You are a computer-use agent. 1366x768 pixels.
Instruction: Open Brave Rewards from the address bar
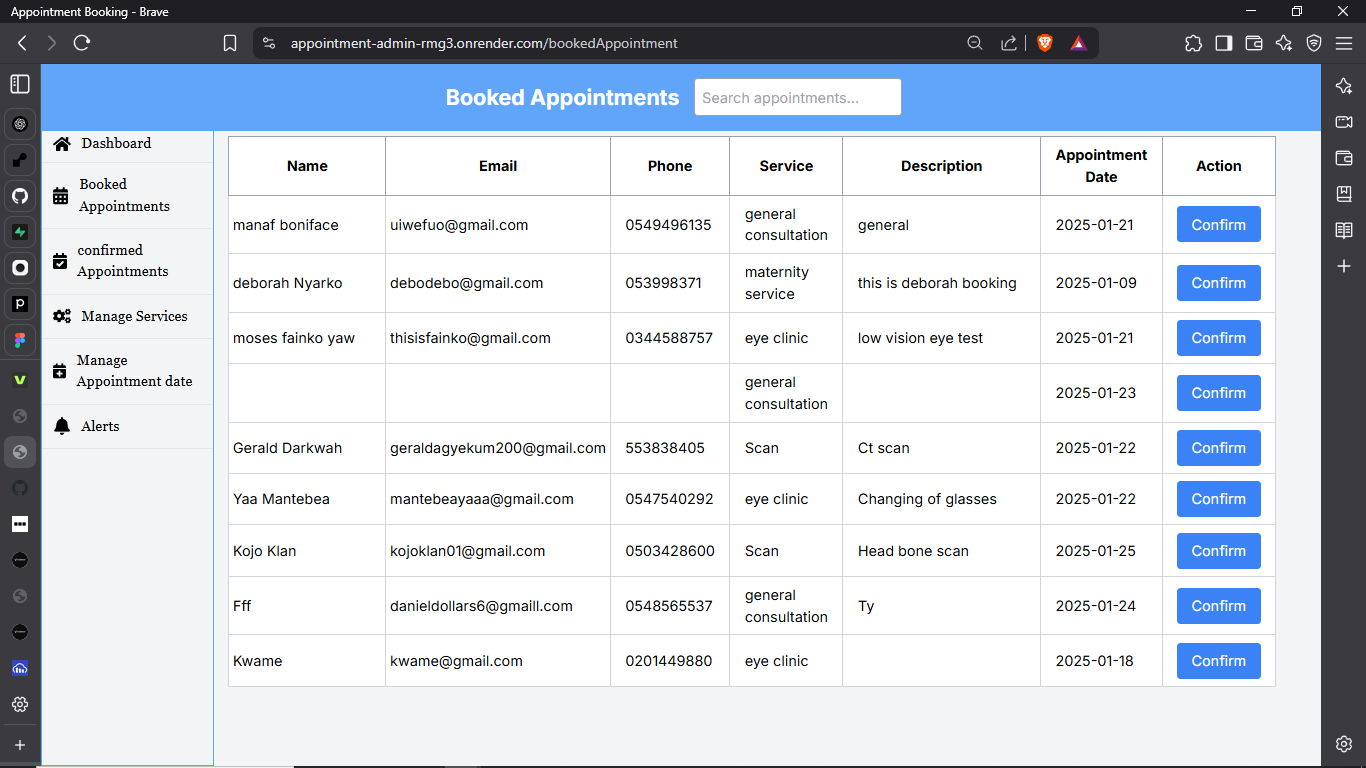pyautogui.click(x=1078, y=43)
